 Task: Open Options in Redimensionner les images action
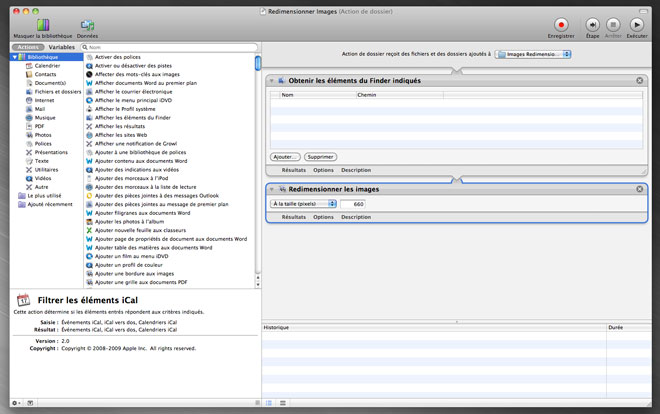coord(323,217)
